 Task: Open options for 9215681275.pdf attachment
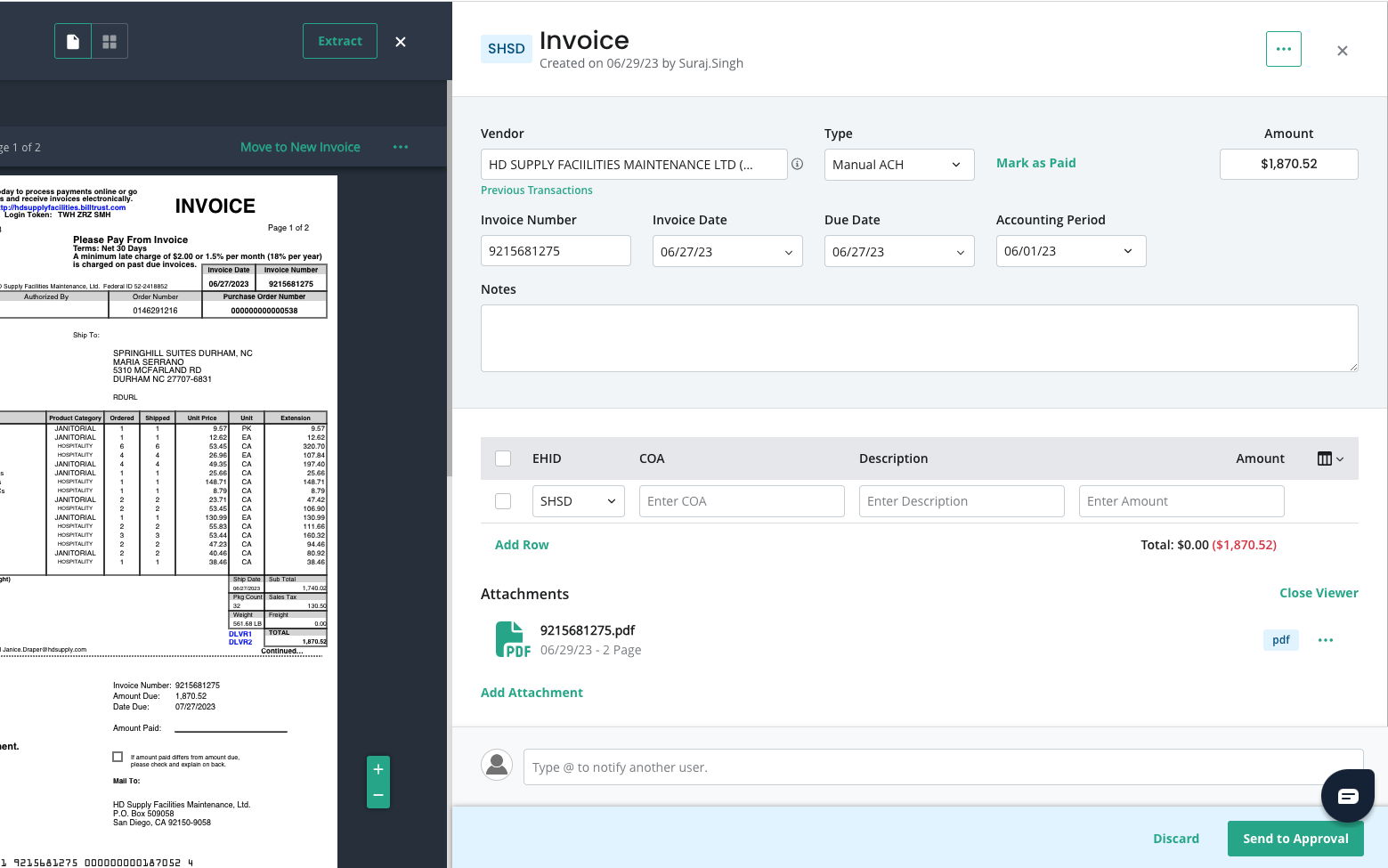pos(1325,640)
